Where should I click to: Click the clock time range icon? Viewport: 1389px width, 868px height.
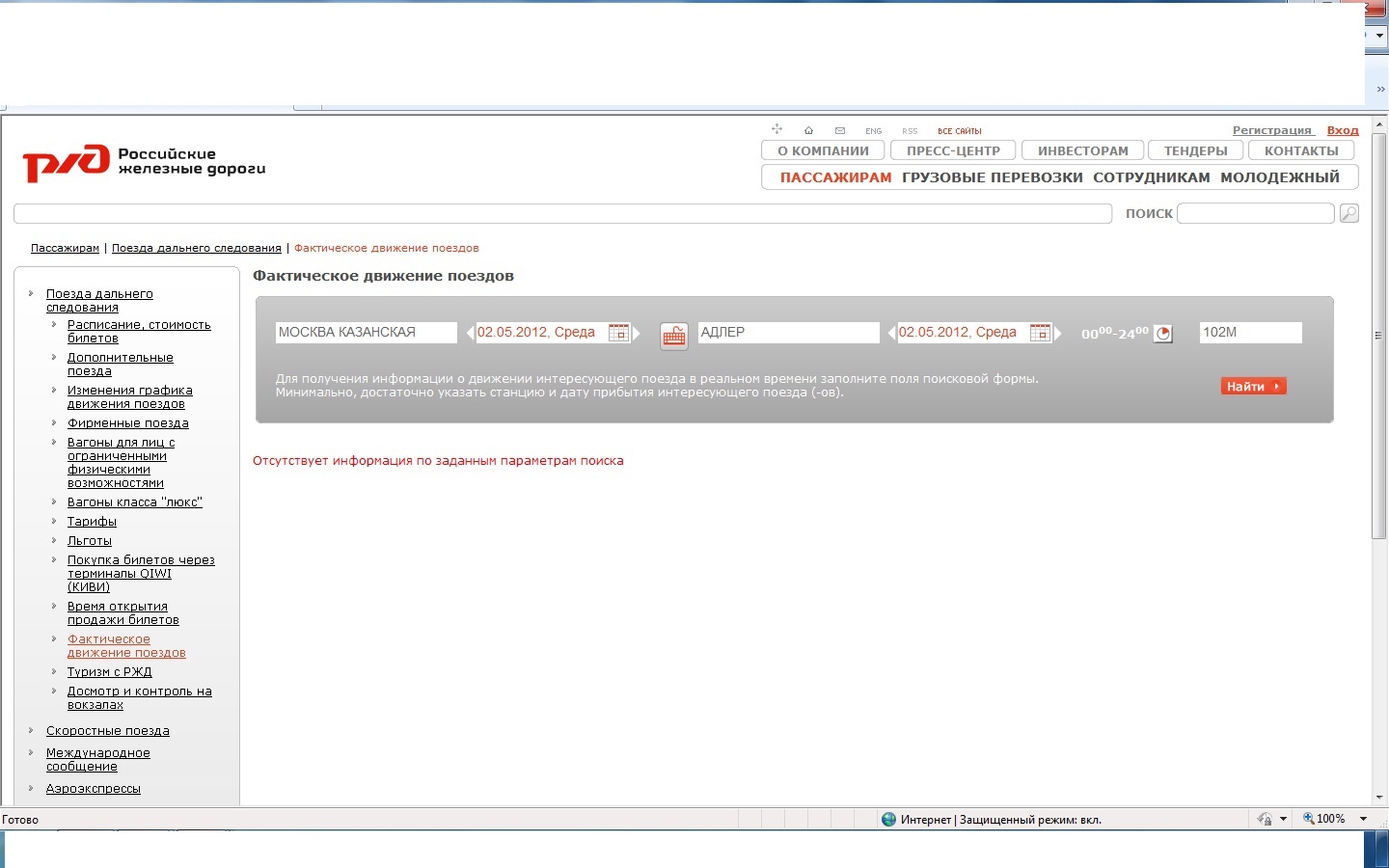(x=1163, y=334)
